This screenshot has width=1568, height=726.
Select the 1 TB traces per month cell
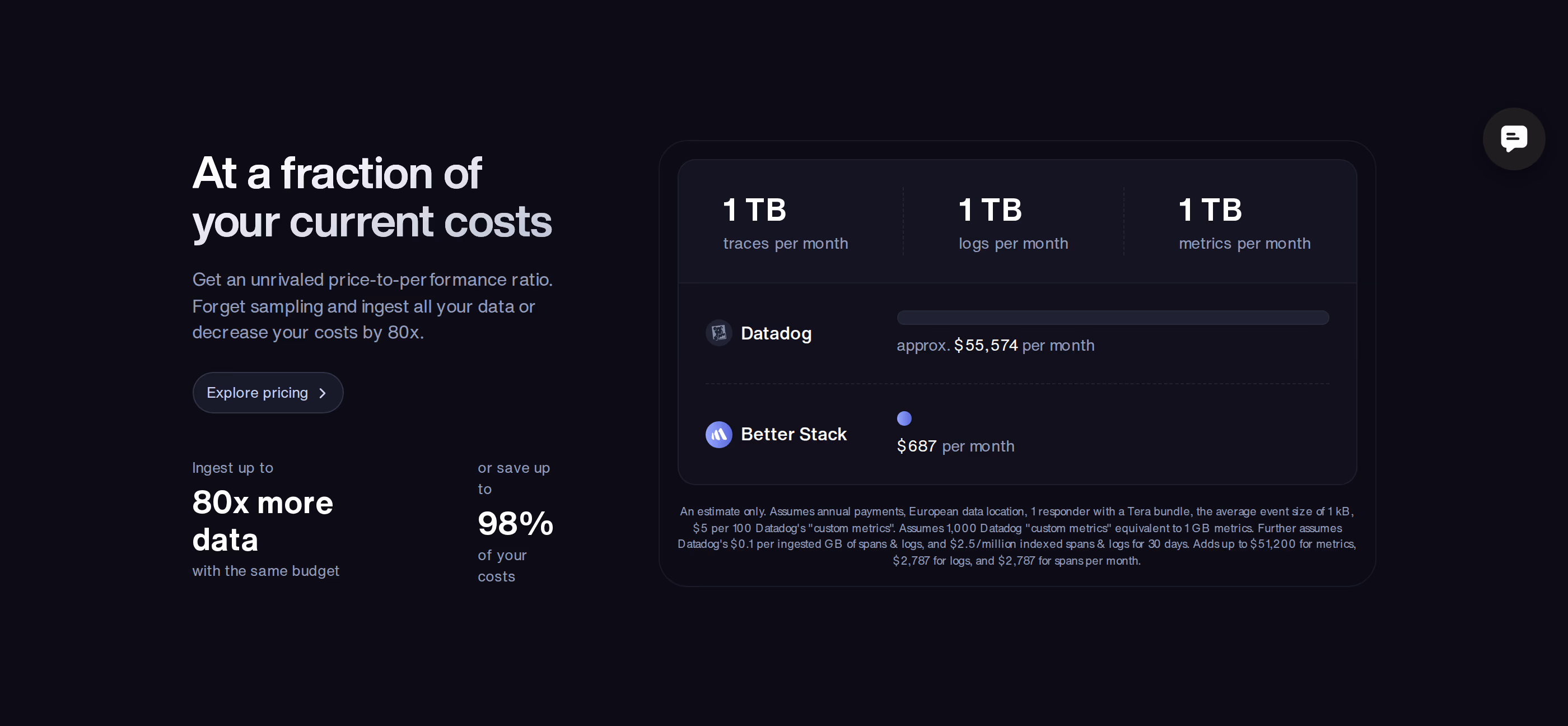785,222
